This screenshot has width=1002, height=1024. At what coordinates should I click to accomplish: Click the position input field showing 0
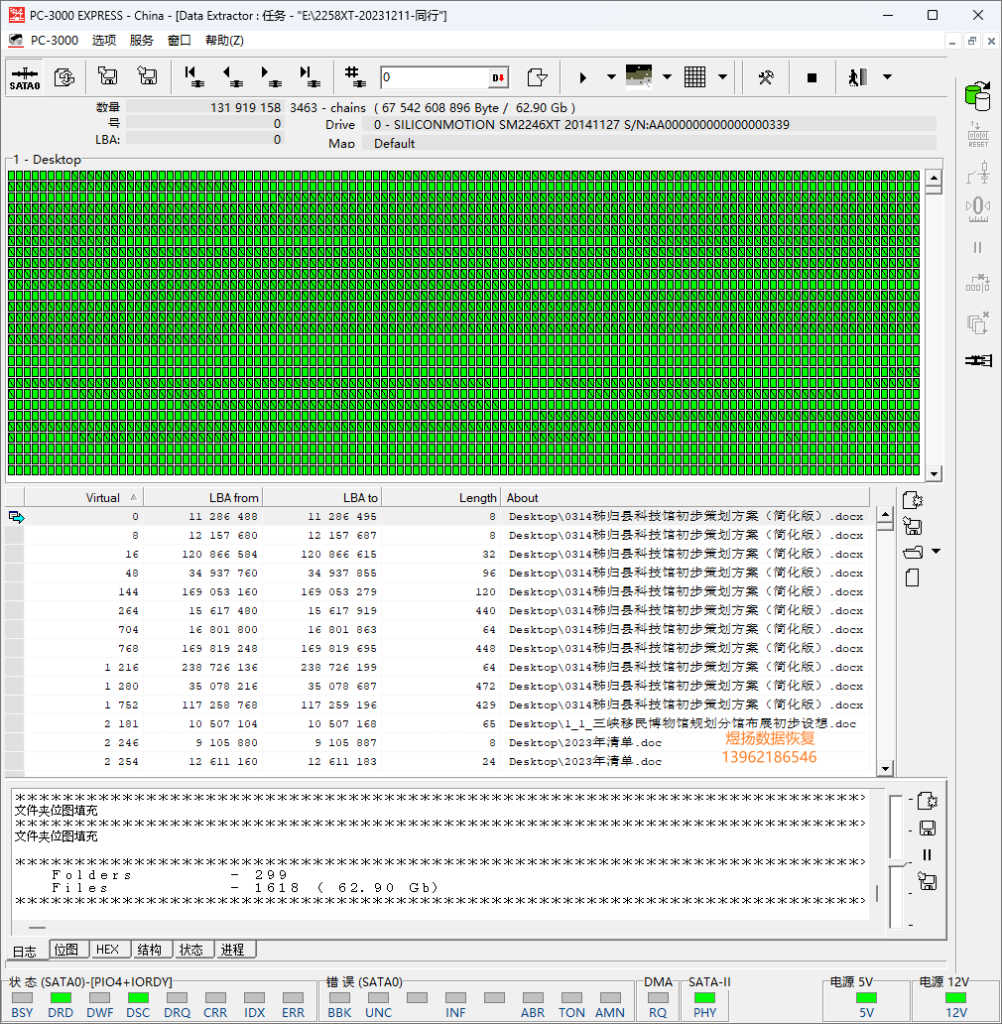point(434,77)
